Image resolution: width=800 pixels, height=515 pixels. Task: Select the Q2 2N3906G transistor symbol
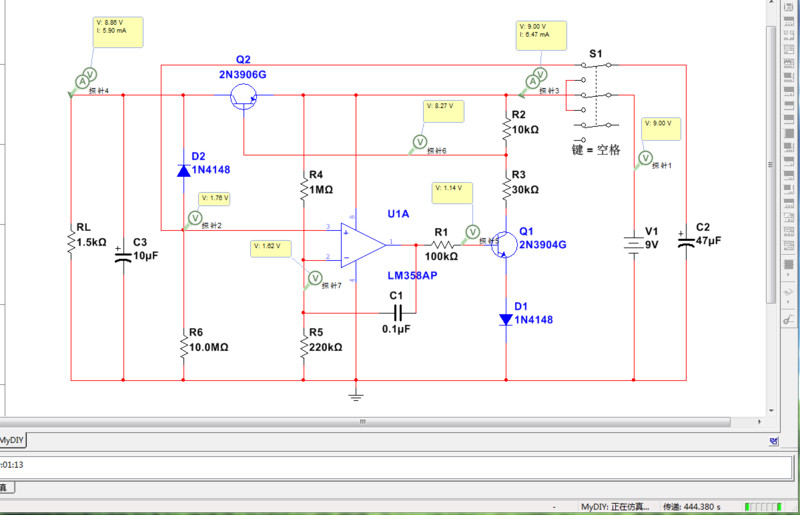(x=243, y=96)
